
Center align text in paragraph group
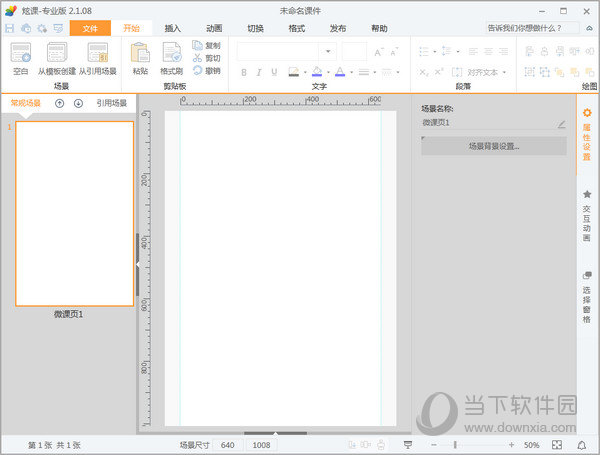[489, 51]
